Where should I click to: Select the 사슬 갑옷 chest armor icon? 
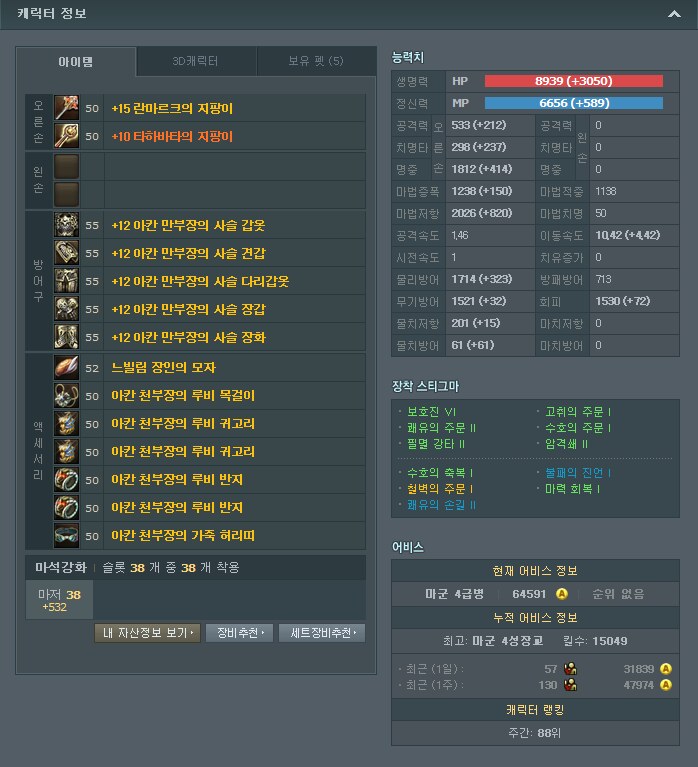pos(66,225)
